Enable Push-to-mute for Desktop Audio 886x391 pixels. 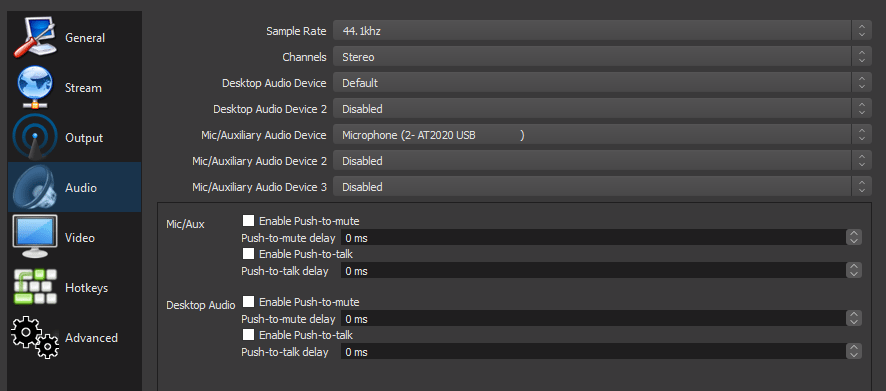pos(248,302)
